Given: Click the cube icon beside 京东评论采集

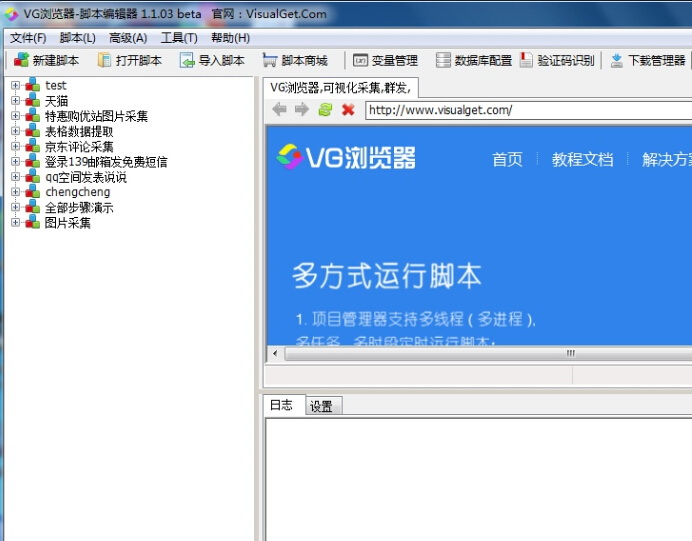Looking at the screenshot, I should (32, 146).
